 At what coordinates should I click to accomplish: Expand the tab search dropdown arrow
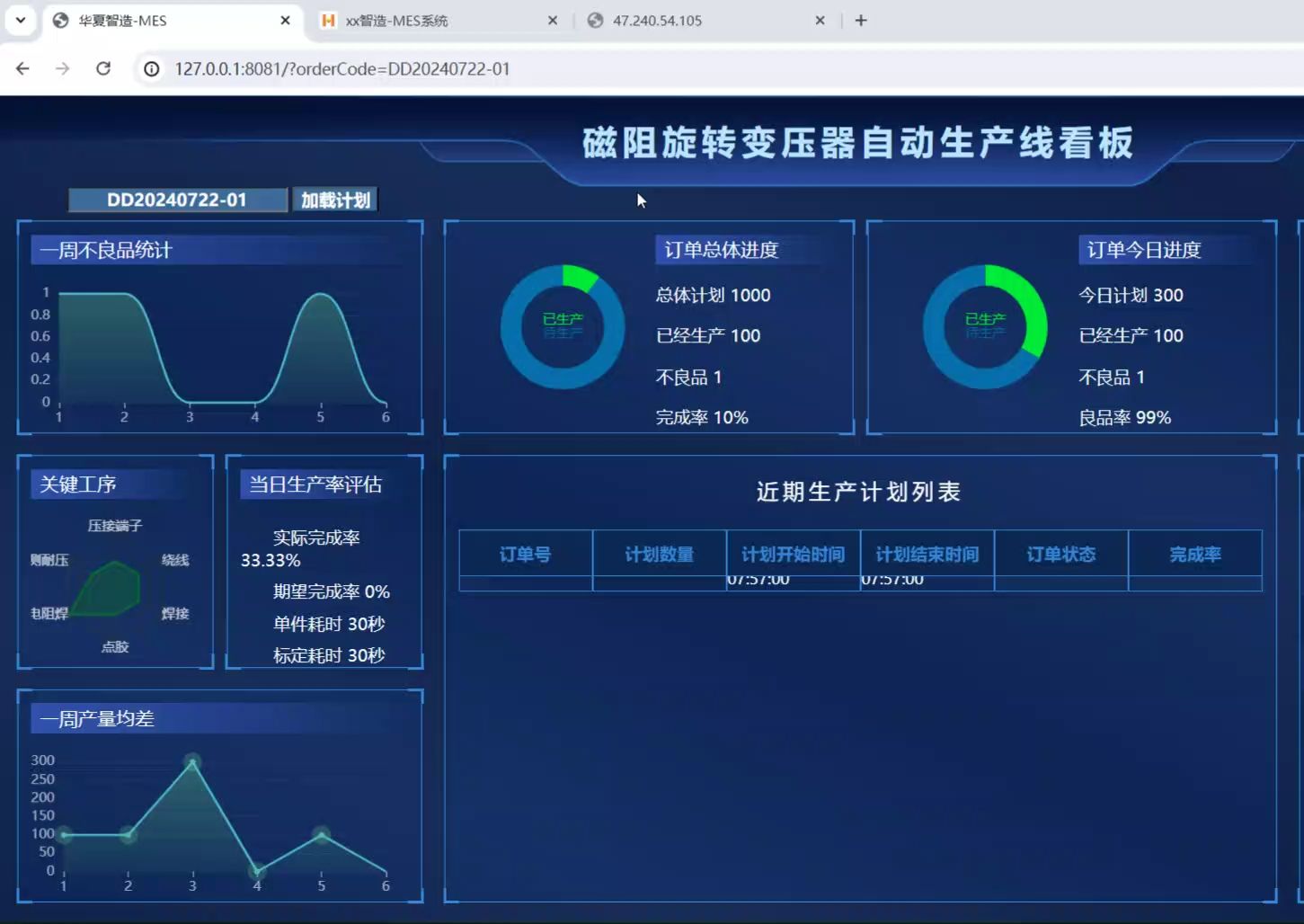[x=20, y=20]
